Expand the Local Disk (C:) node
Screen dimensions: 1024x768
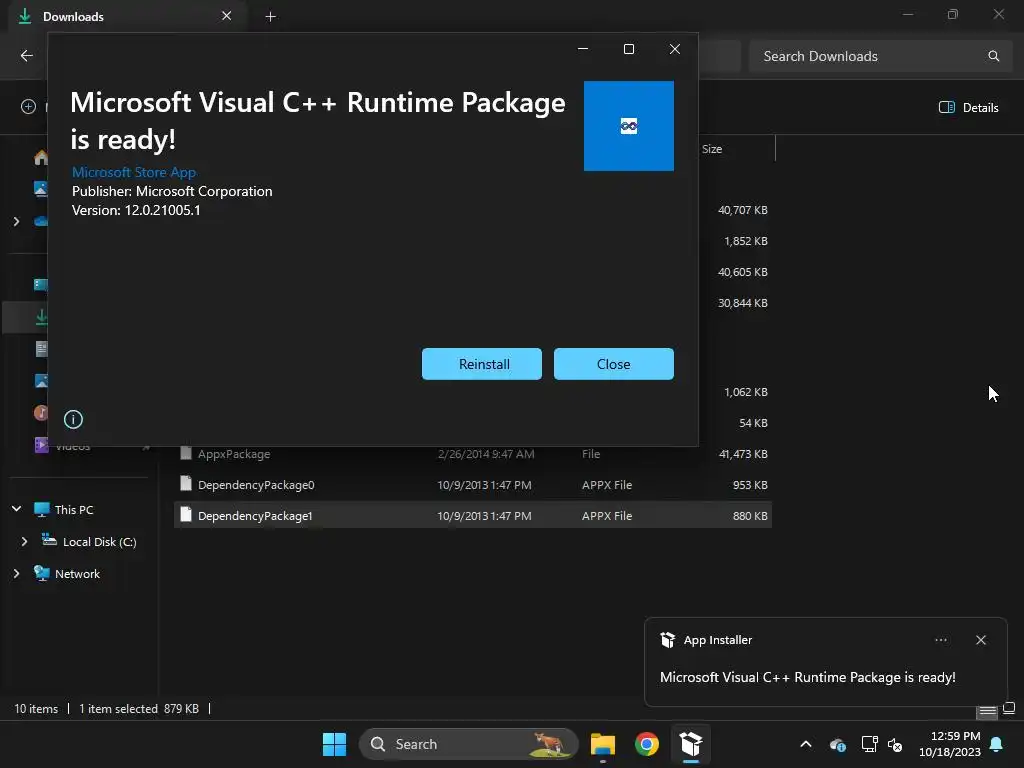24,541
